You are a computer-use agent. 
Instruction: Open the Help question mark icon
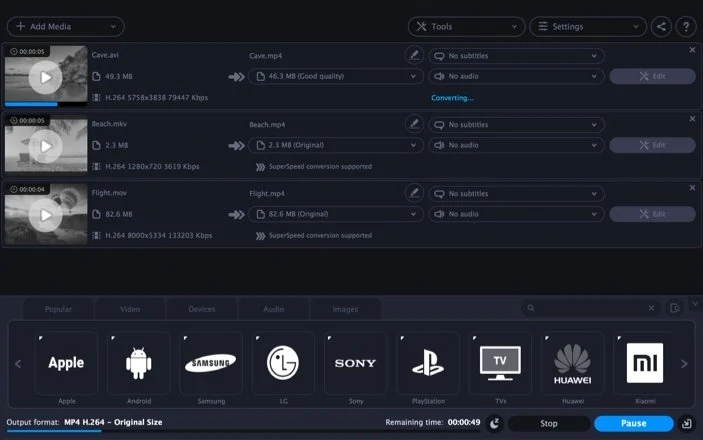686,27
